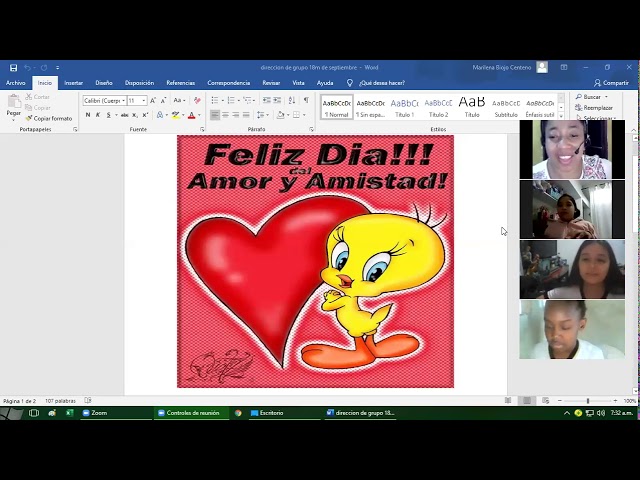Image resolution: width=640 pixels, height=480 pixels.
Task: Justify the text
Action: pos(246,115)
